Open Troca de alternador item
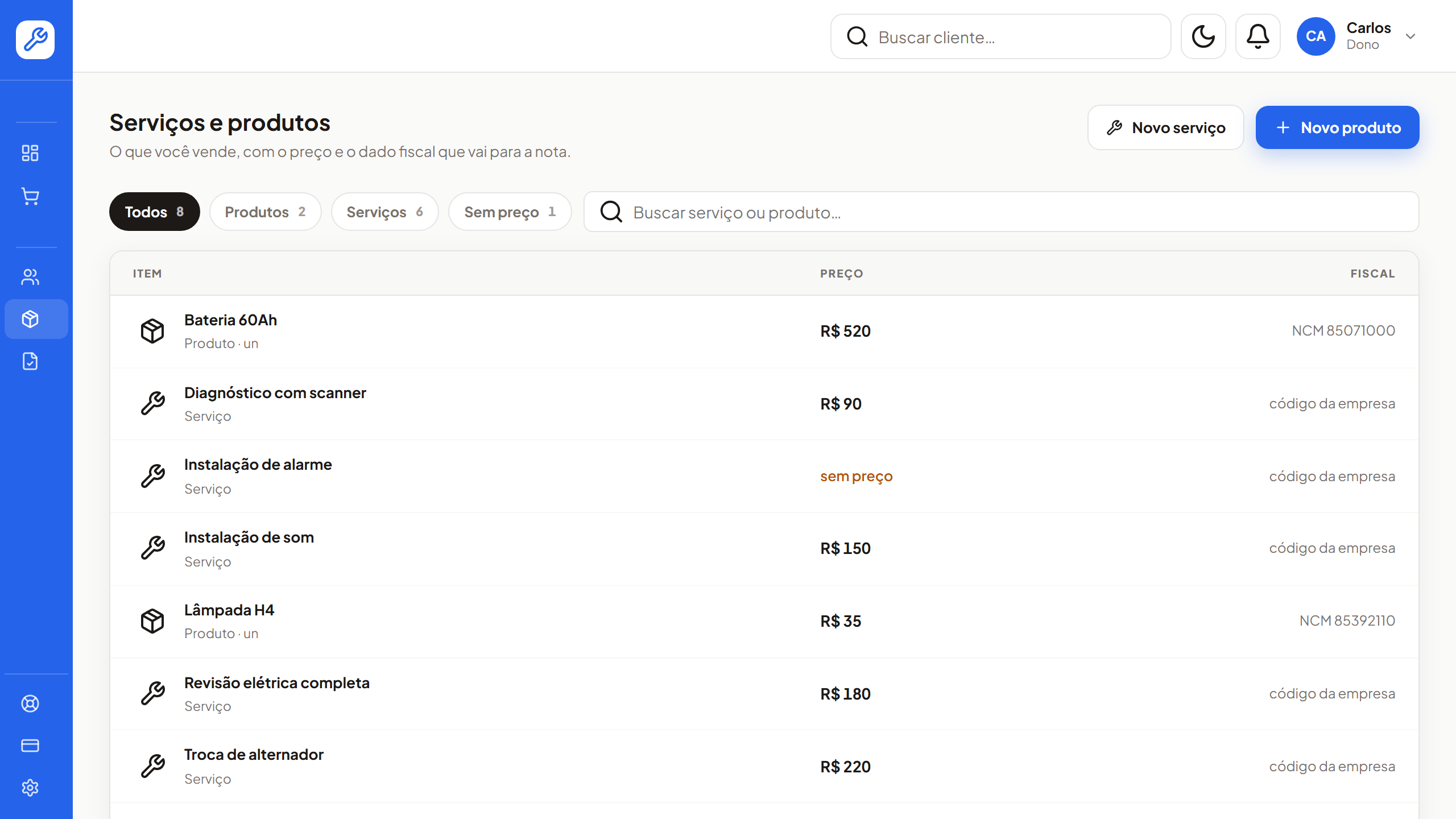Screen dimensions: 1456x819 tap(764, 766)
